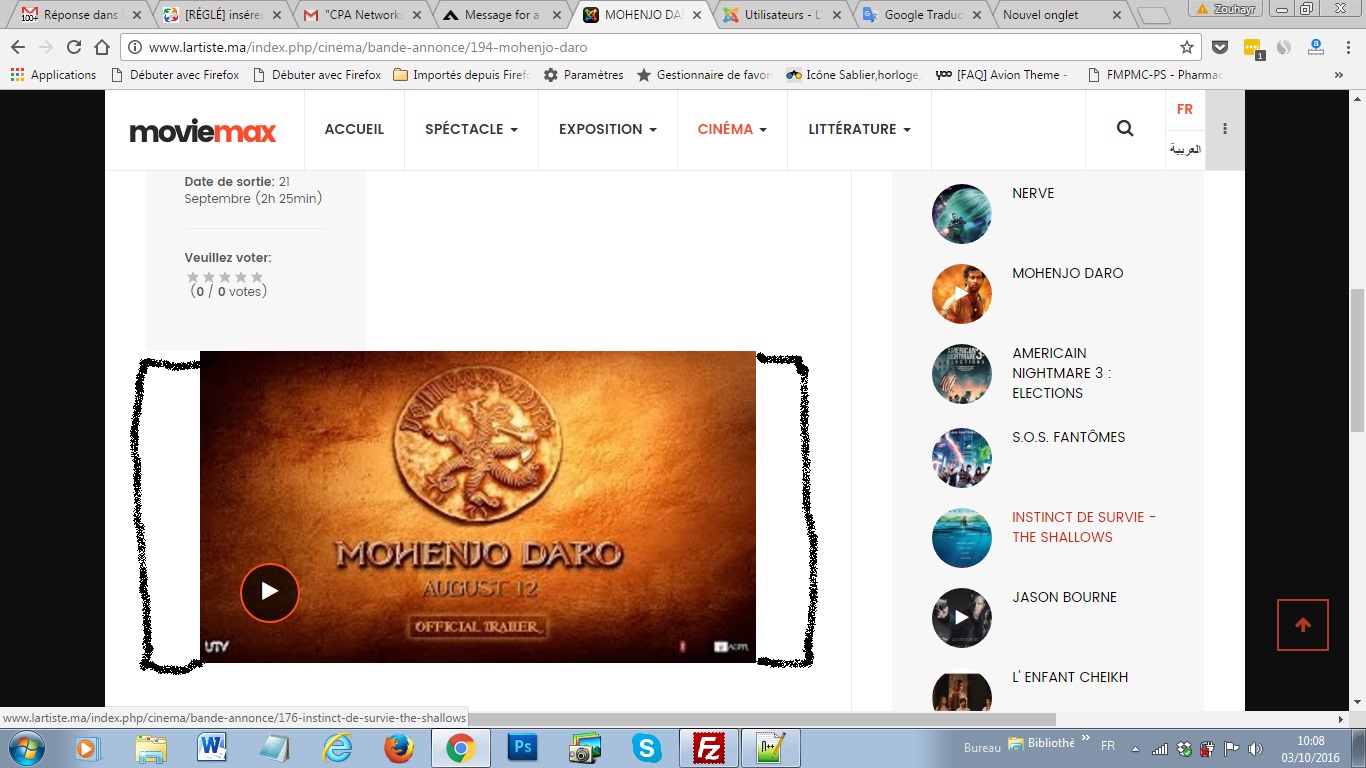Expand the CINÉMA dropdown menu
The height and width of the screenshot is (768, 1366).
pyautogui.click(x=732, y=129)
